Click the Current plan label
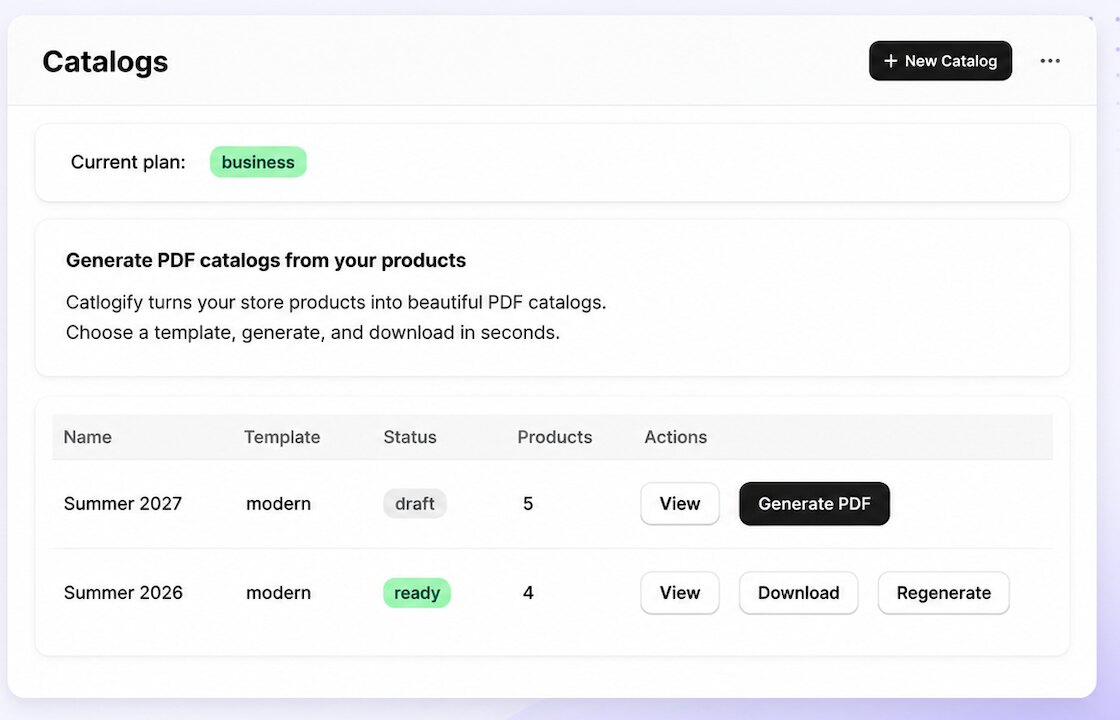The width and height of the screenshot is (1120, 720). pyautogui.click(x=128, y=162)
